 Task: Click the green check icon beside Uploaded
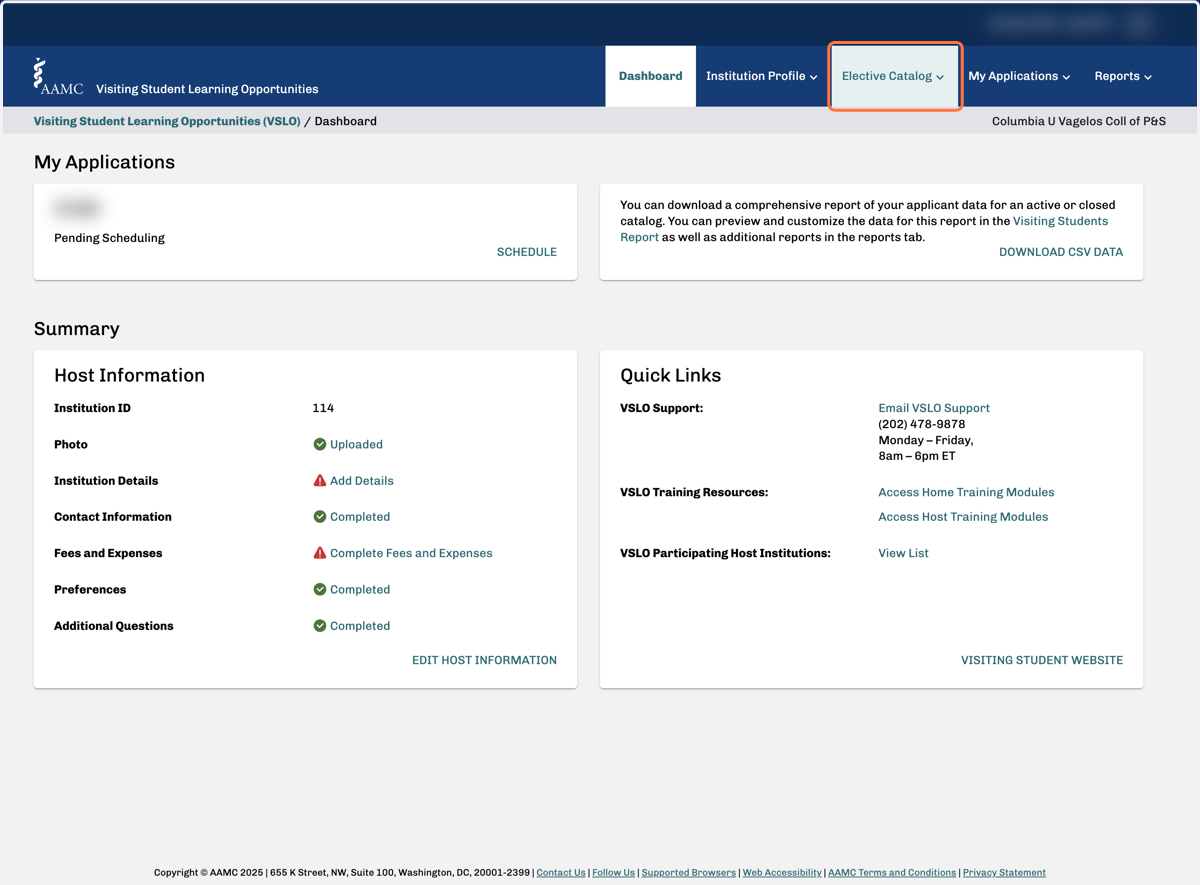tap(320, 444)
